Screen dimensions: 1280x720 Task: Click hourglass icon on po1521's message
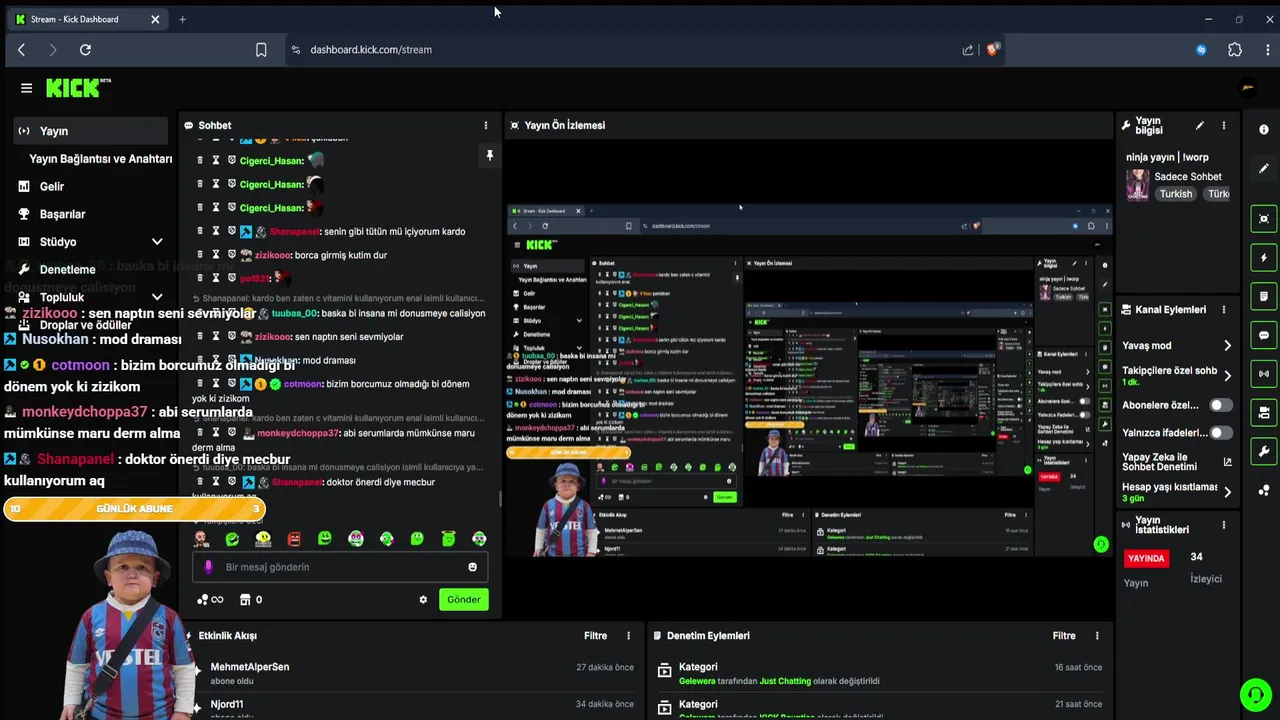pyautogui.click(x=216, y=278)
